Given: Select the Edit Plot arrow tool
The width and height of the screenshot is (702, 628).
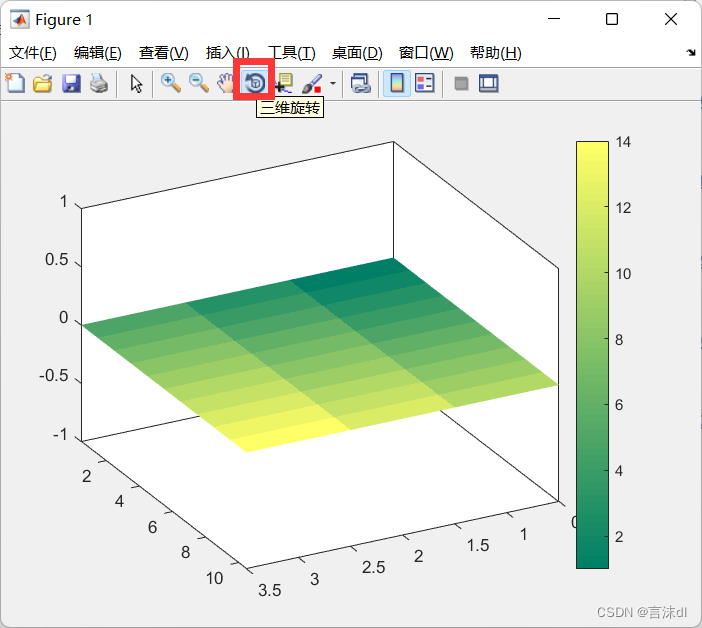Looking at the screenshot, I should pyautogui.click(x=136, y=84).
